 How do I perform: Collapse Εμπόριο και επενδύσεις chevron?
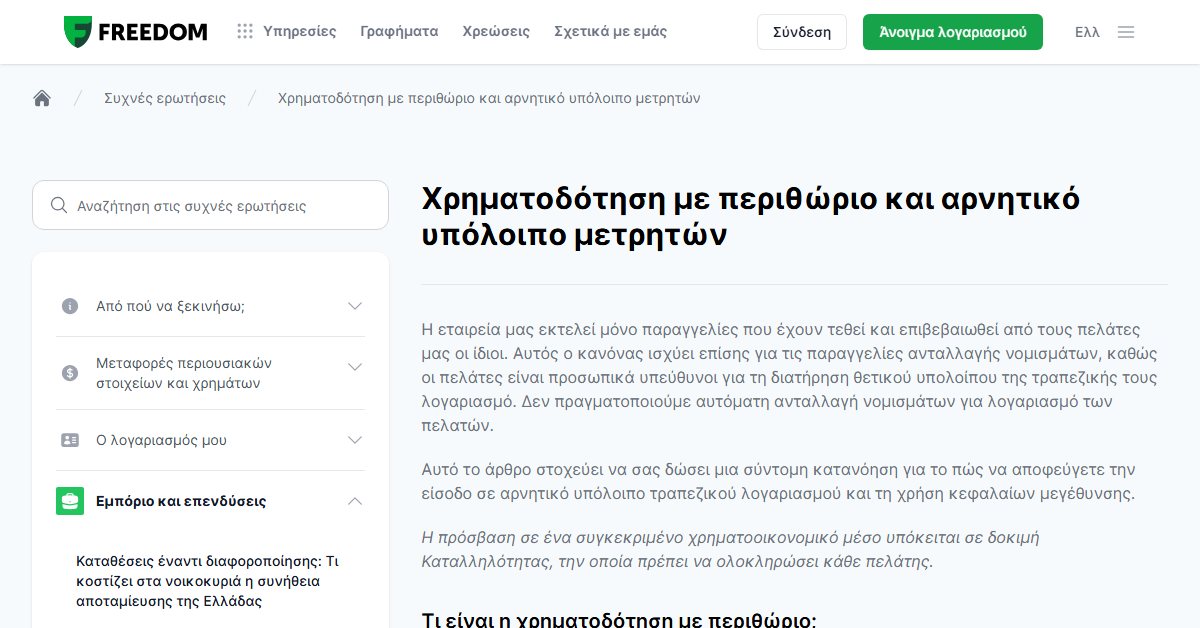(x=355, y=501)
